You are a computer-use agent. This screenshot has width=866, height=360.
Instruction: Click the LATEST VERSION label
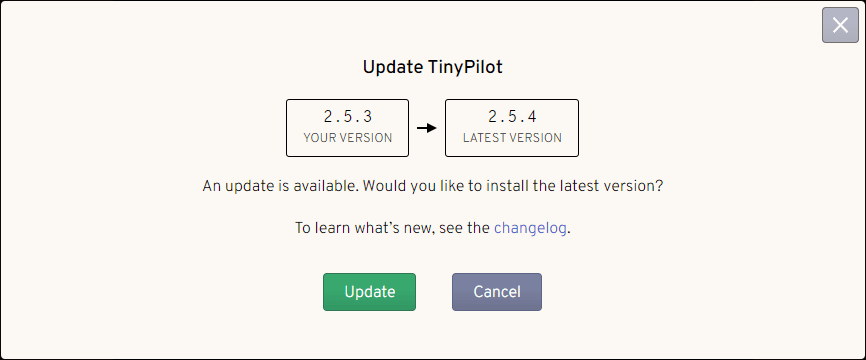click(512, 138)
